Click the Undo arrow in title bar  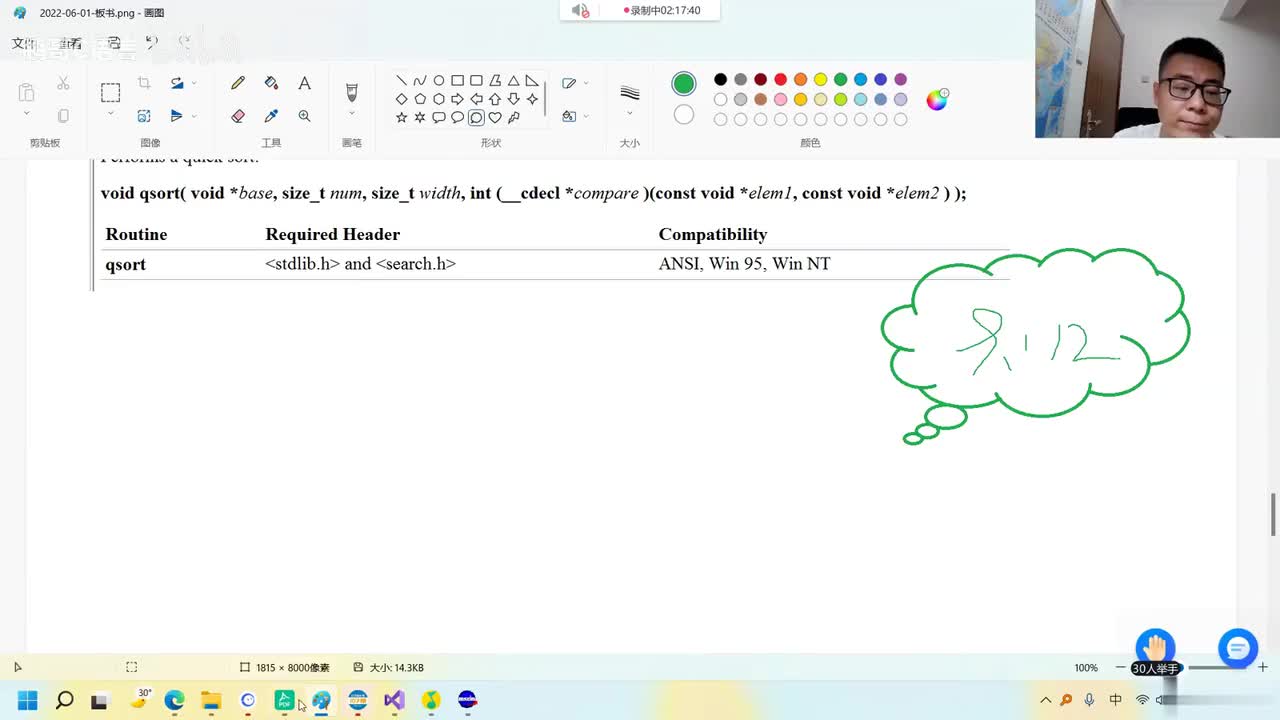click(151, 43)
